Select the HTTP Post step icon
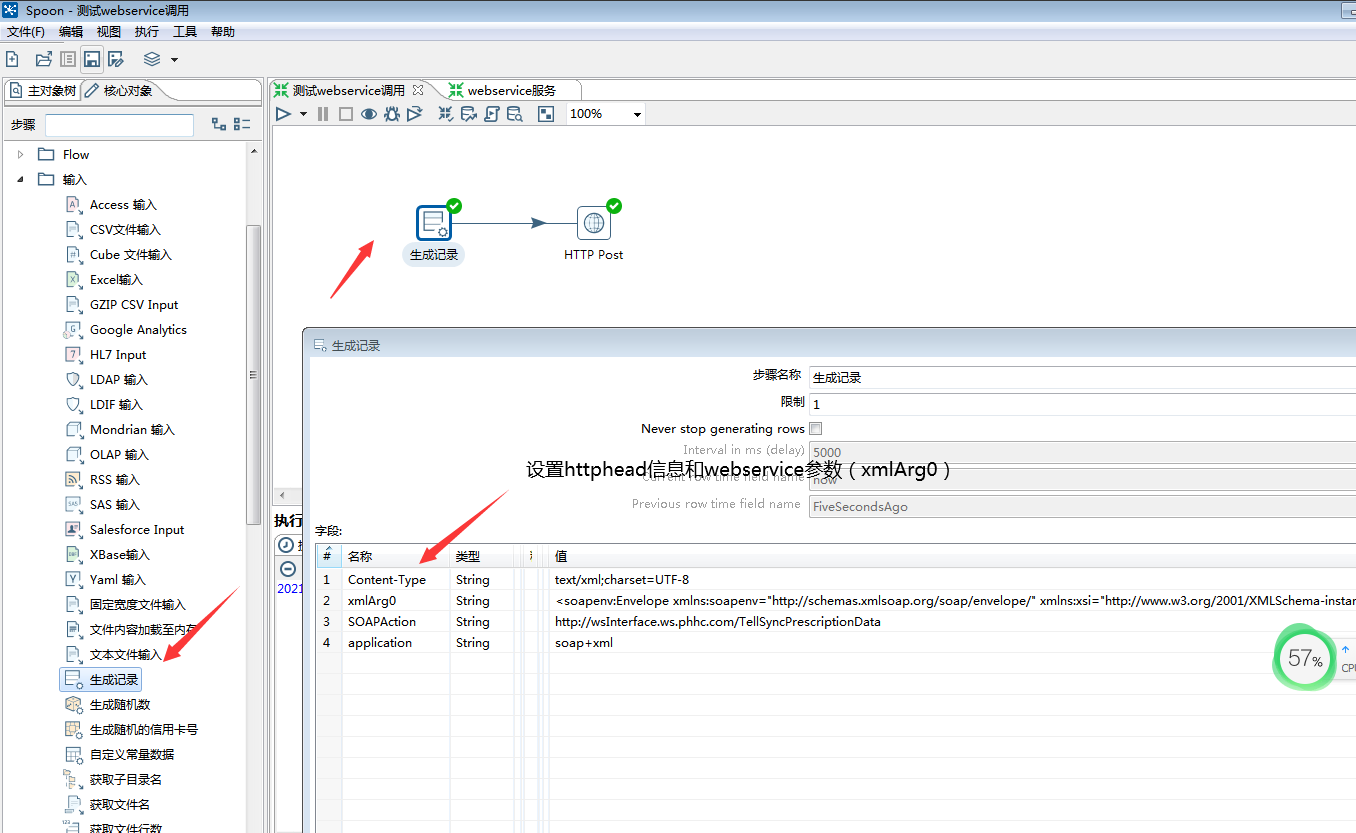This screenshot has width=1356, height=833. tap(594, 221)
